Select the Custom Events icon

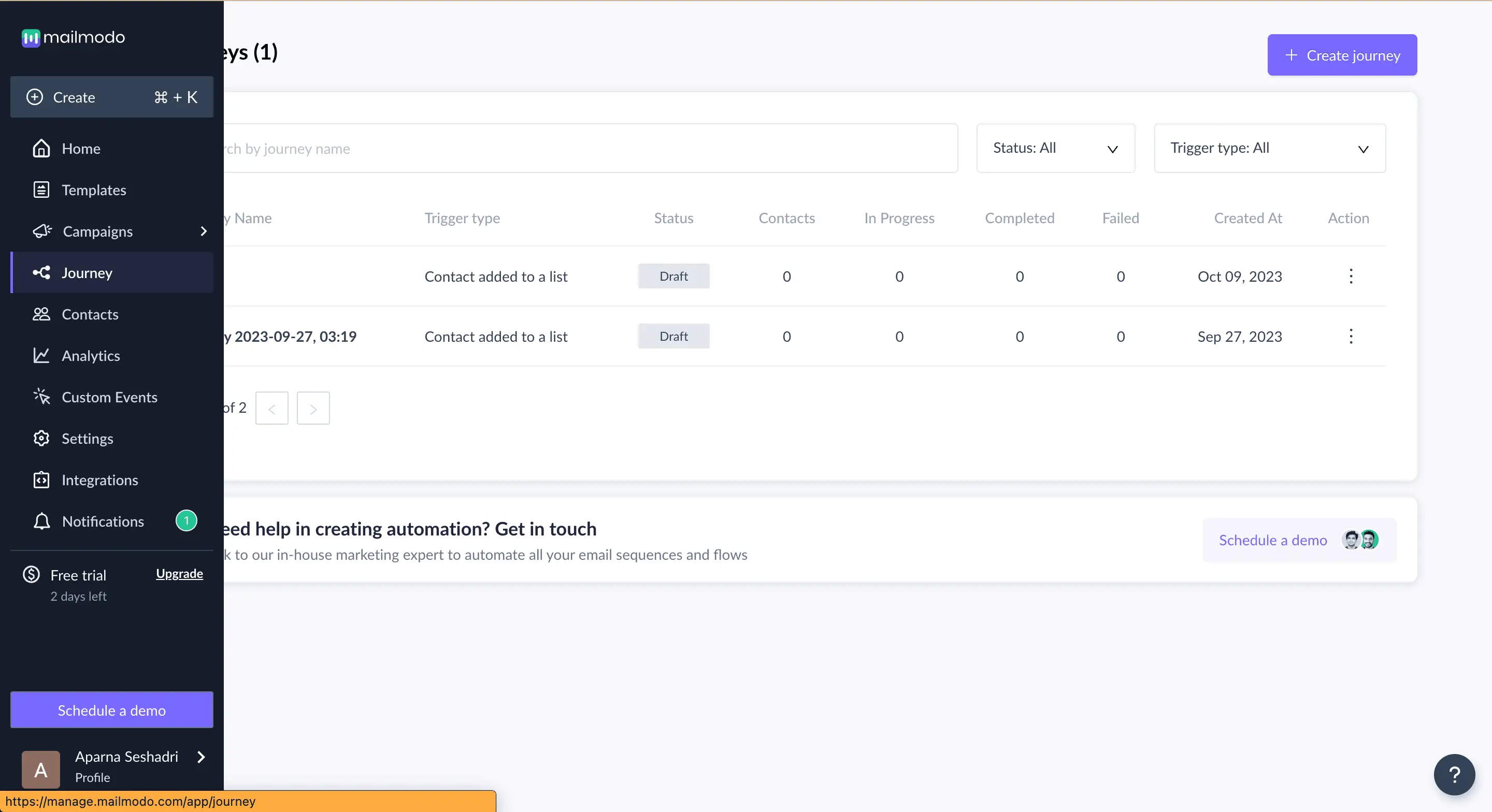pos(41,397)
